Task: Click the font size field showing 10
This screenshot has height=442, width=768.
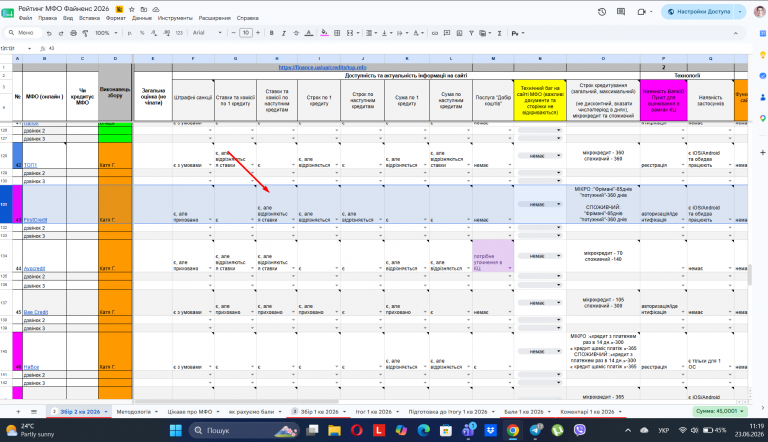Action: (x=246, y=33)
